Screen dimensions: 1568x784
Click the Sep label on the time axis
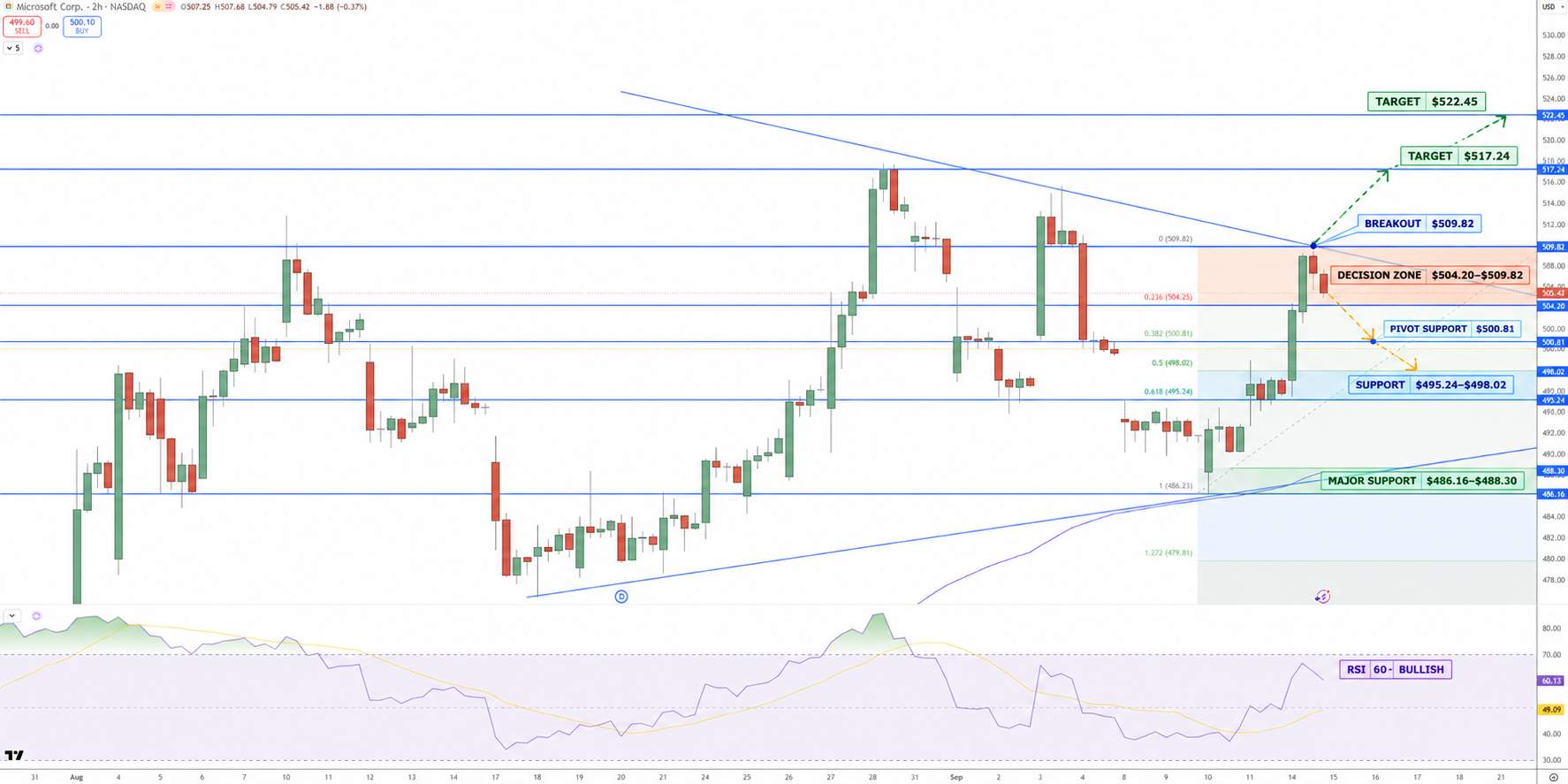tap(955, 777)
